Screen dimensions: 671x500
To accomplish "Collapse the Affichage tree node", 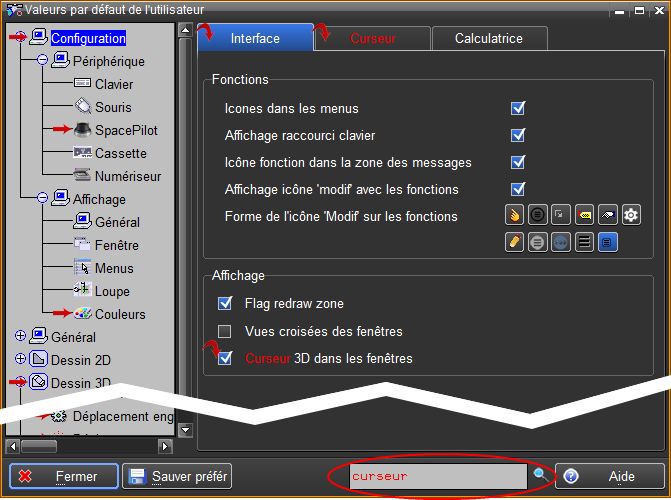I will click(43, 199).
